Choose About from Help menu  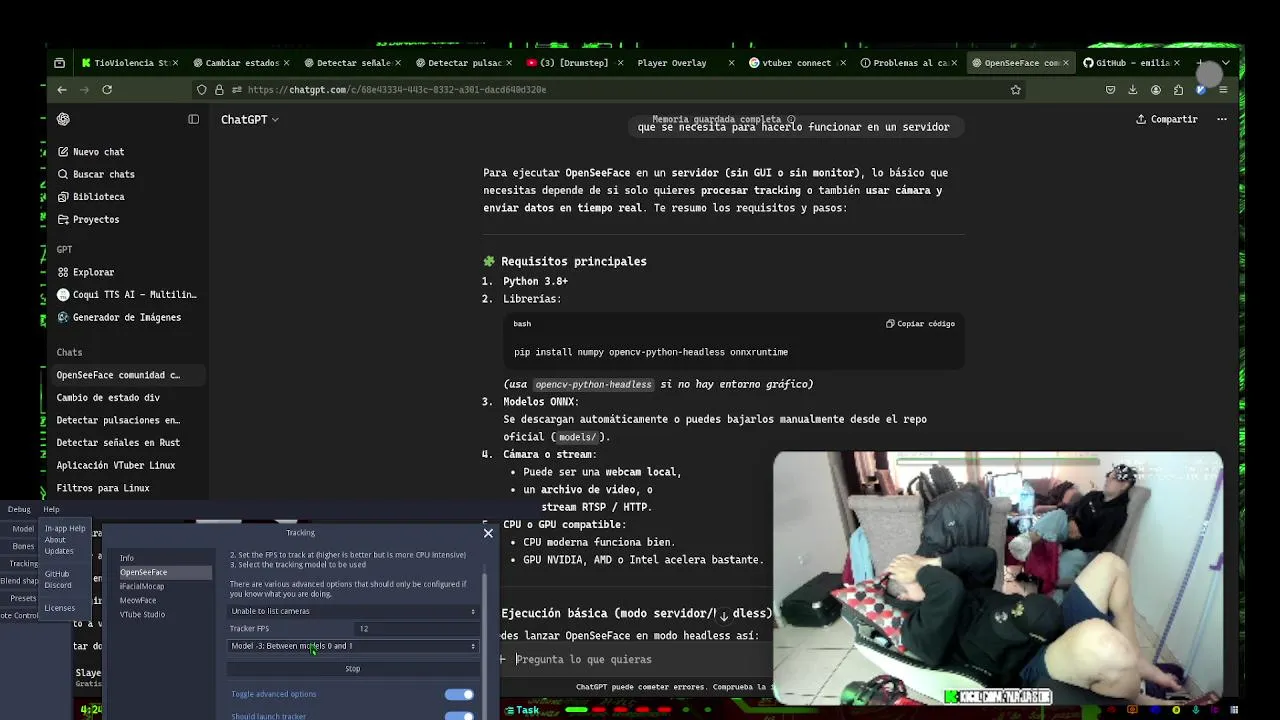point(55,540)
